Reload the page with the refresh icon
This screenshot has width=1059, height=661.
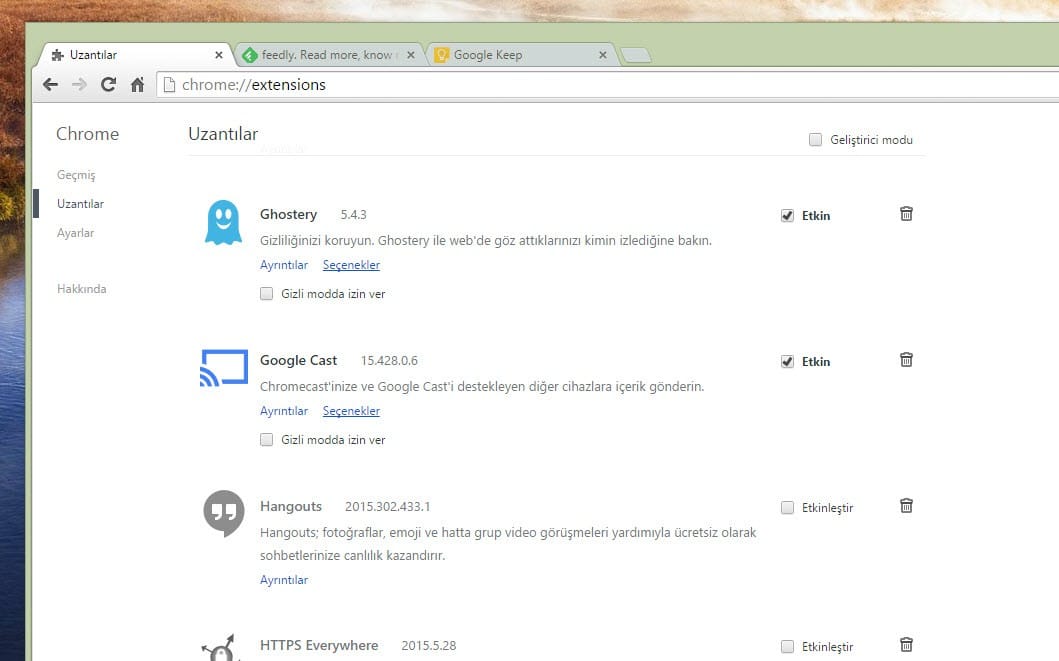pyautogui.click(x=108, y=85)
